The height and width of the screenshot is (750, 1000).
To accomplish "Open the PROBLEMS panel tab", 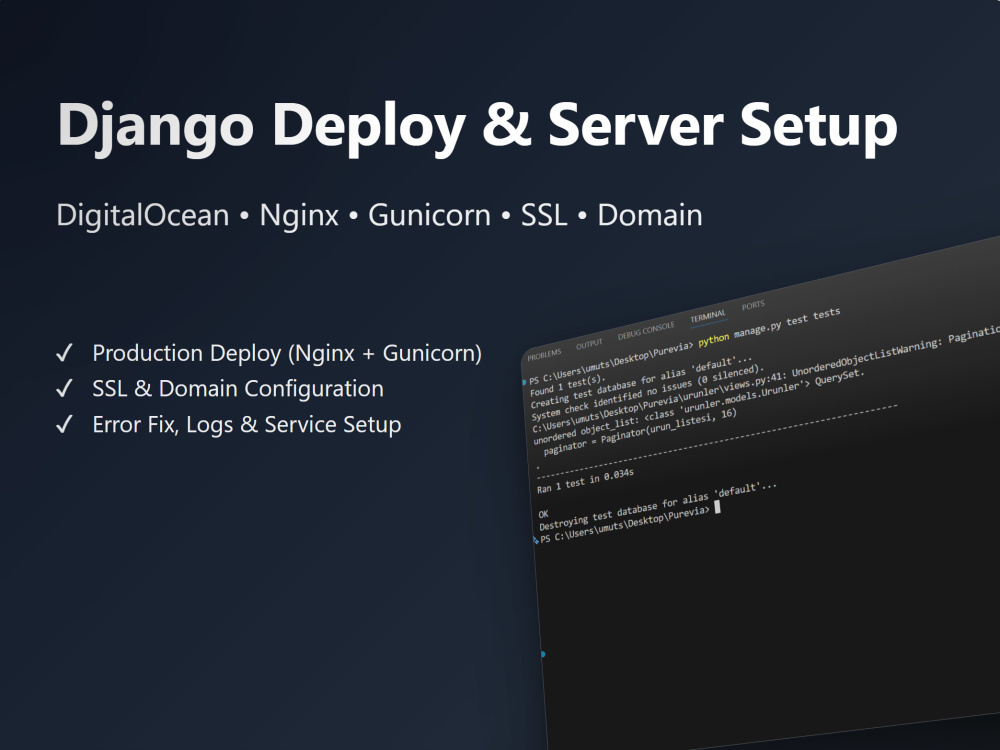I will (x=544, y=354).
